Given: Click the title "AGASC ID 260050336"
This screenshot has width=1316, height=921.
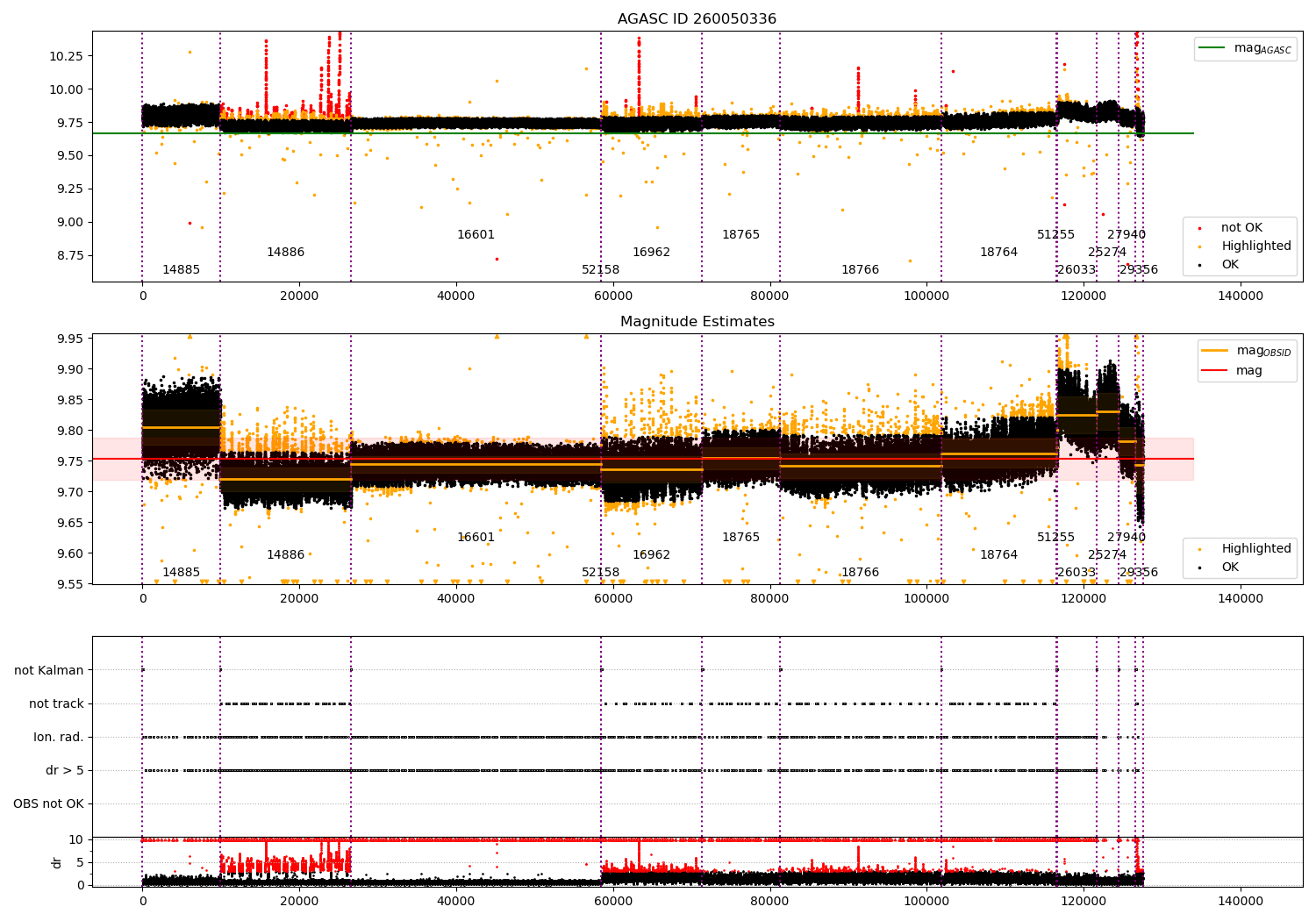Looking at the screenshot, I should click(x=697, y=19).
